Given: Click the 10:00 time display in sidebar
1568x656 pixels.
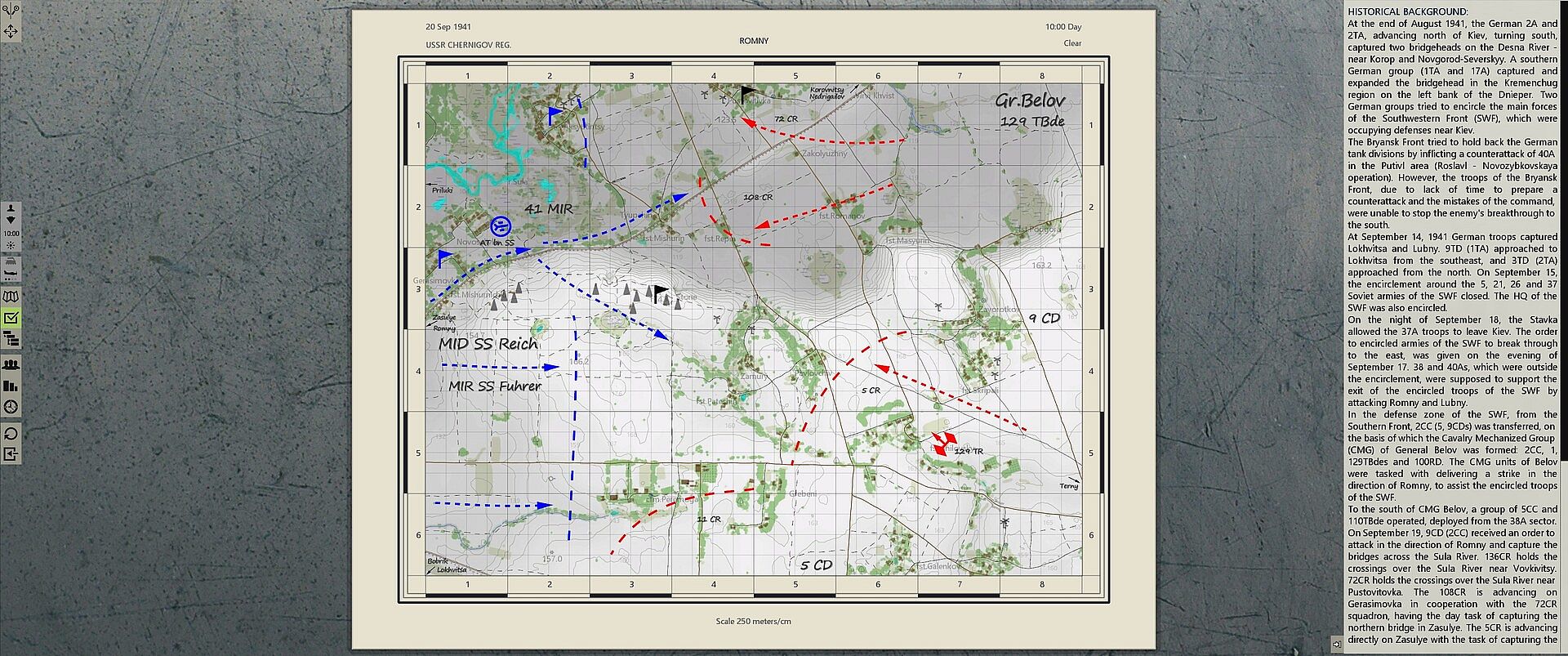Looking at the screenshot, I should (11, 234).
